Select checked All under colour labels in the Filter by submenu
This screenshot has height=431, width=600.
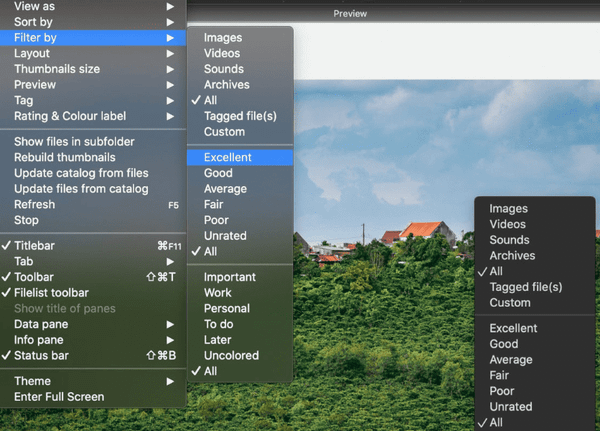coord(240,371)
